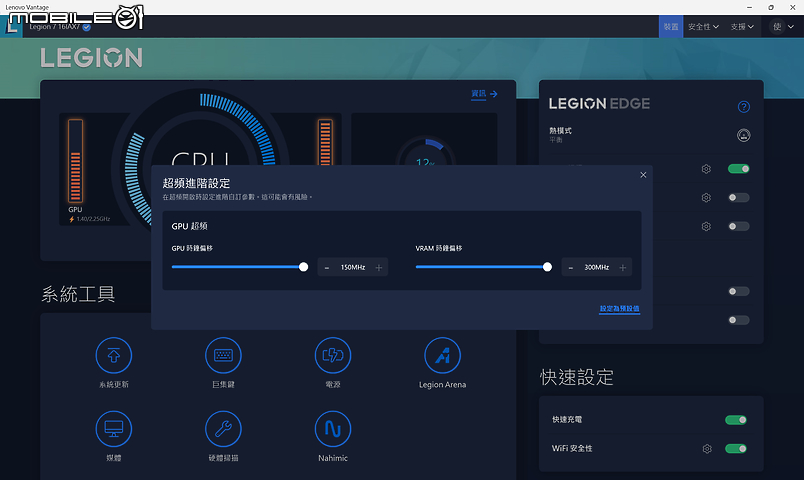Viewport: 804px width, 480px height.
Task: Decrease VRAM clock offset with minus
Action: coord(571,268)
